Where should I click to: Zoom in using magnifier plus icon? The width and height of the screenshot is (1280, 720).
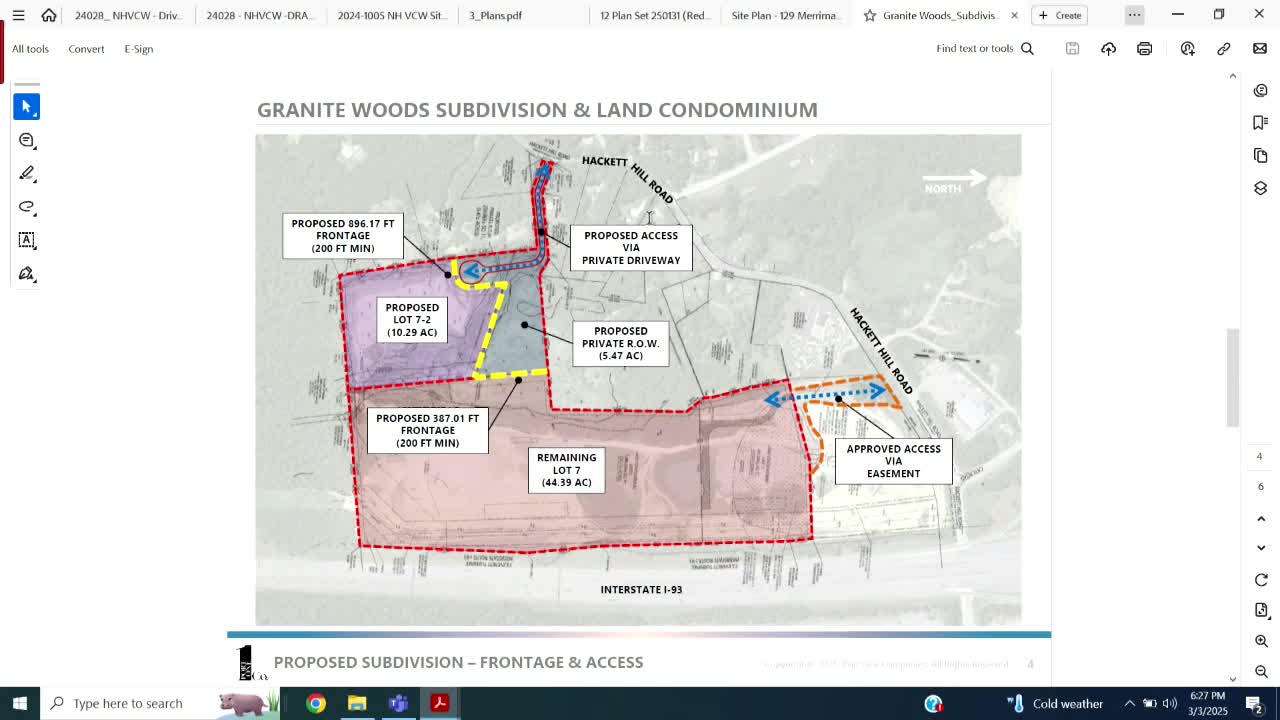click(1261, 641)
